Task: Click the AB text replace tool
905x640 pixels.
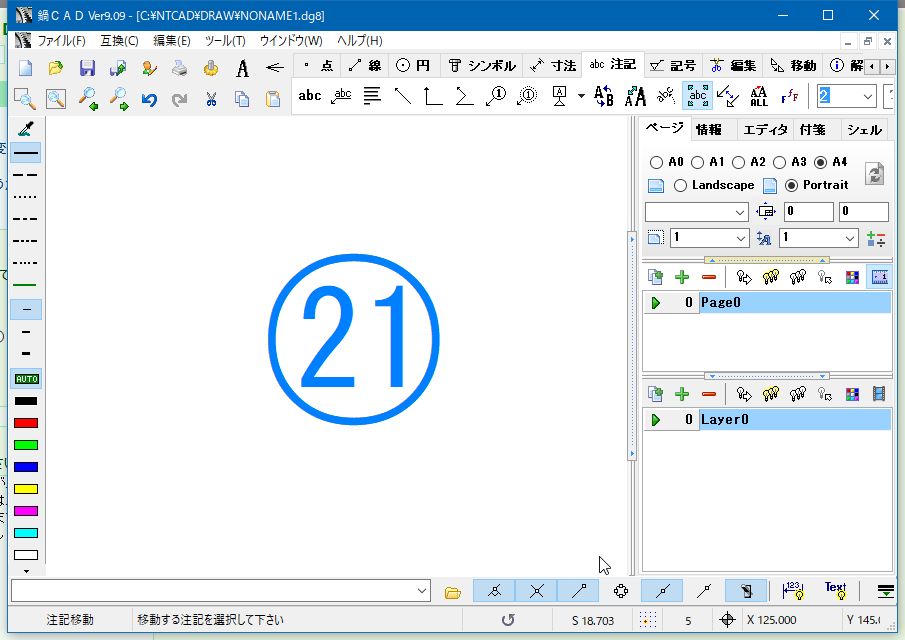Action: point(604,96)
